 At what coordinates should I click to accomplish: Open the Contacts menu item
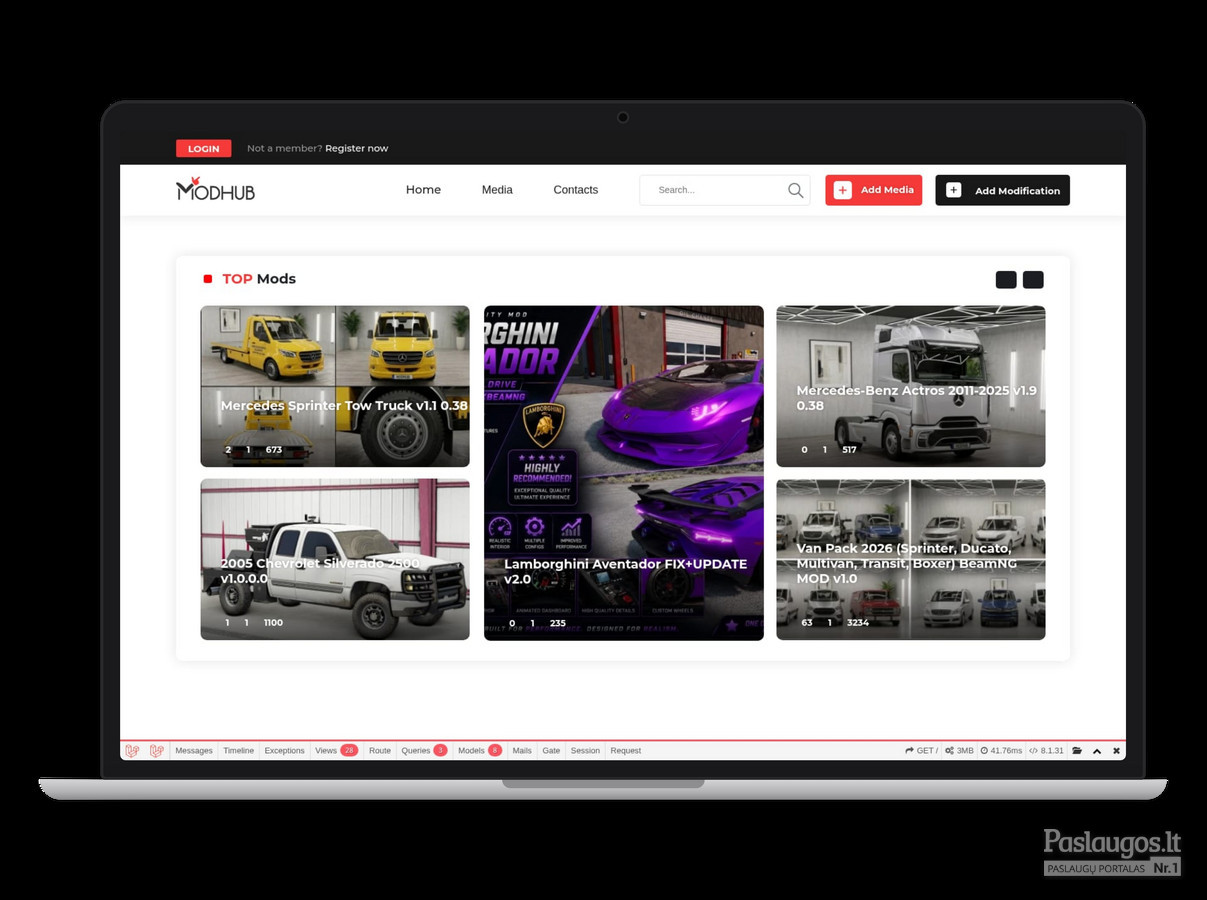[576, 190]
